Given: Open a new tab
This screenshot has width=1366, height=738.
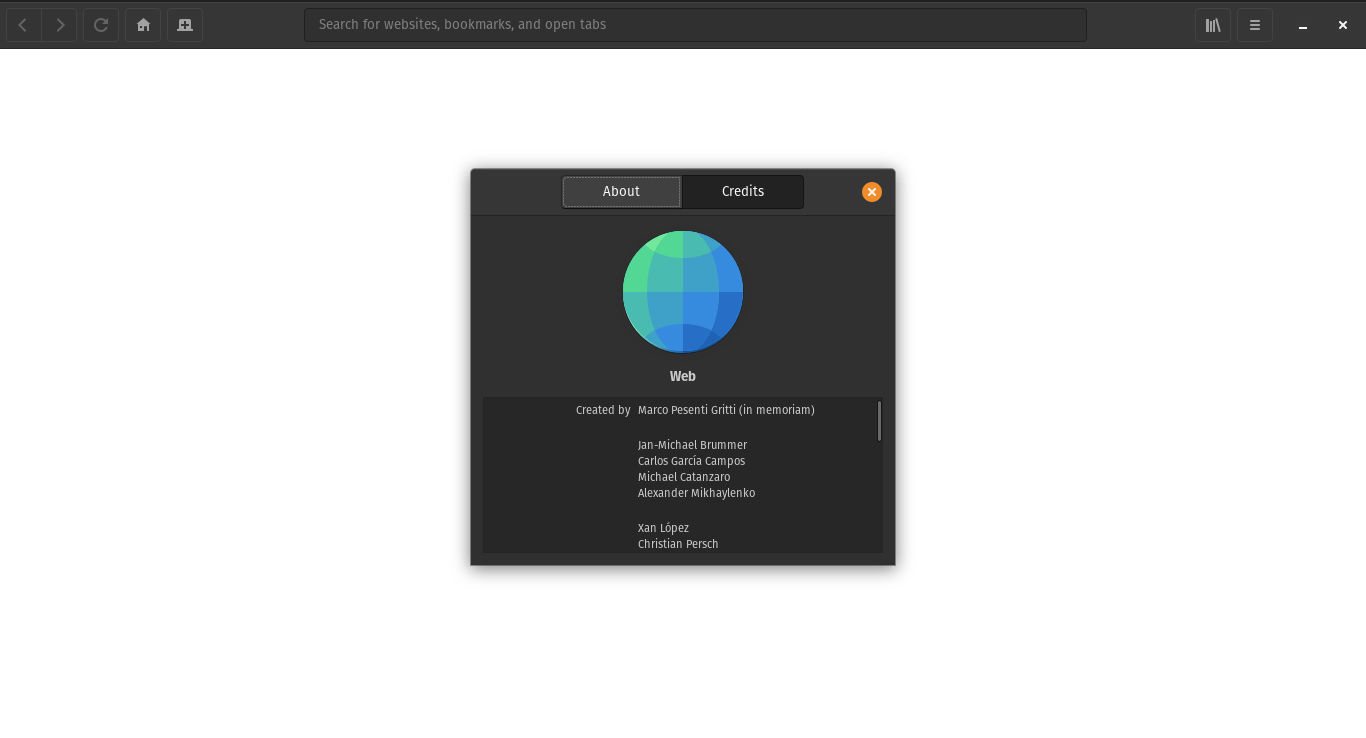Looking at the screenshot, I should tap(185, 25).
